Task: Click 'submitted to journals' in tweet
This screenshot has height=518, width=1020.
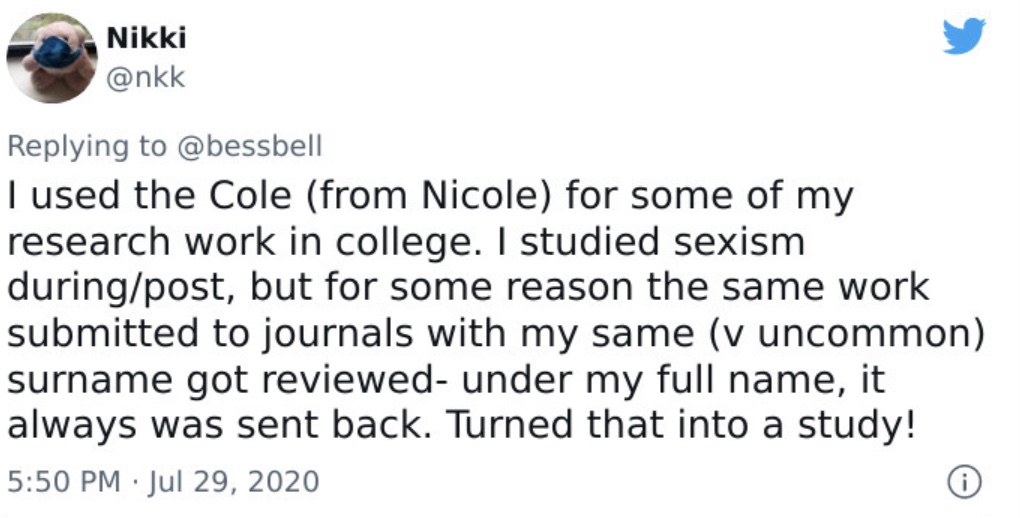Action: (x=210, y=335)
